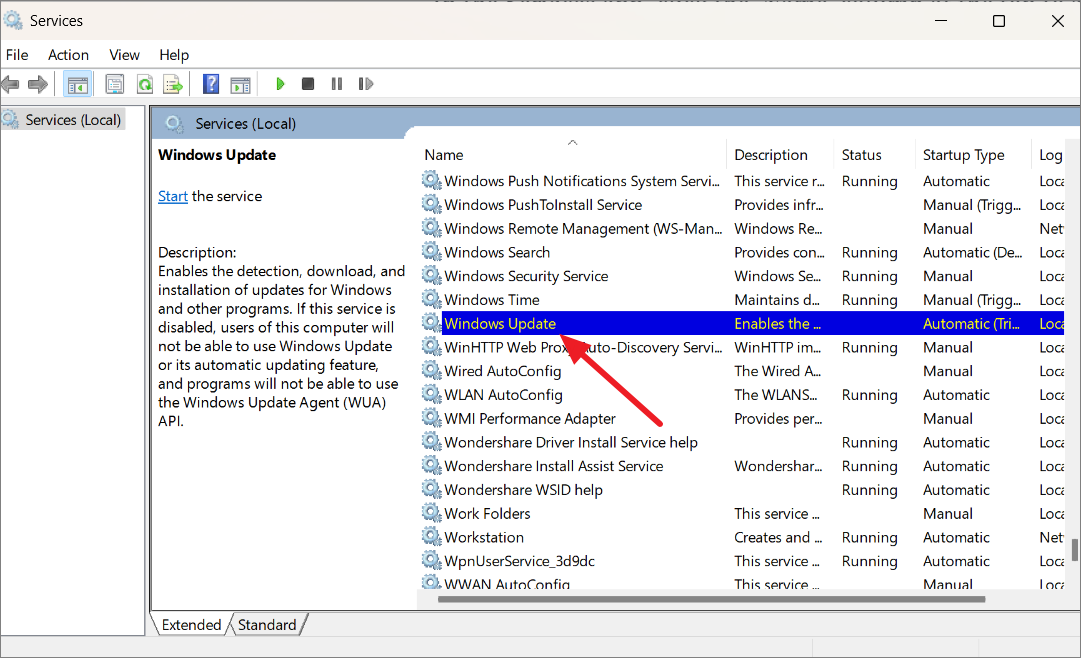
Task: Pause service with pause icon
Action: point(336,83)
